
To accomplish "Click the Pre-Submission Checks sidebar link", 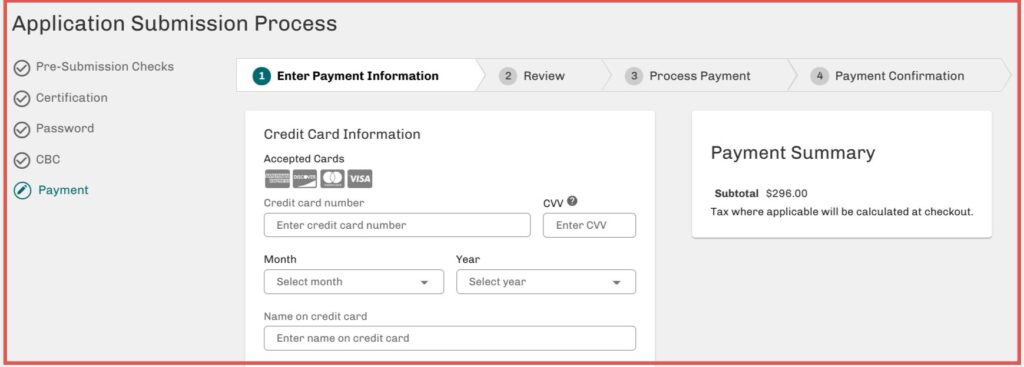I will coord(104,67).
